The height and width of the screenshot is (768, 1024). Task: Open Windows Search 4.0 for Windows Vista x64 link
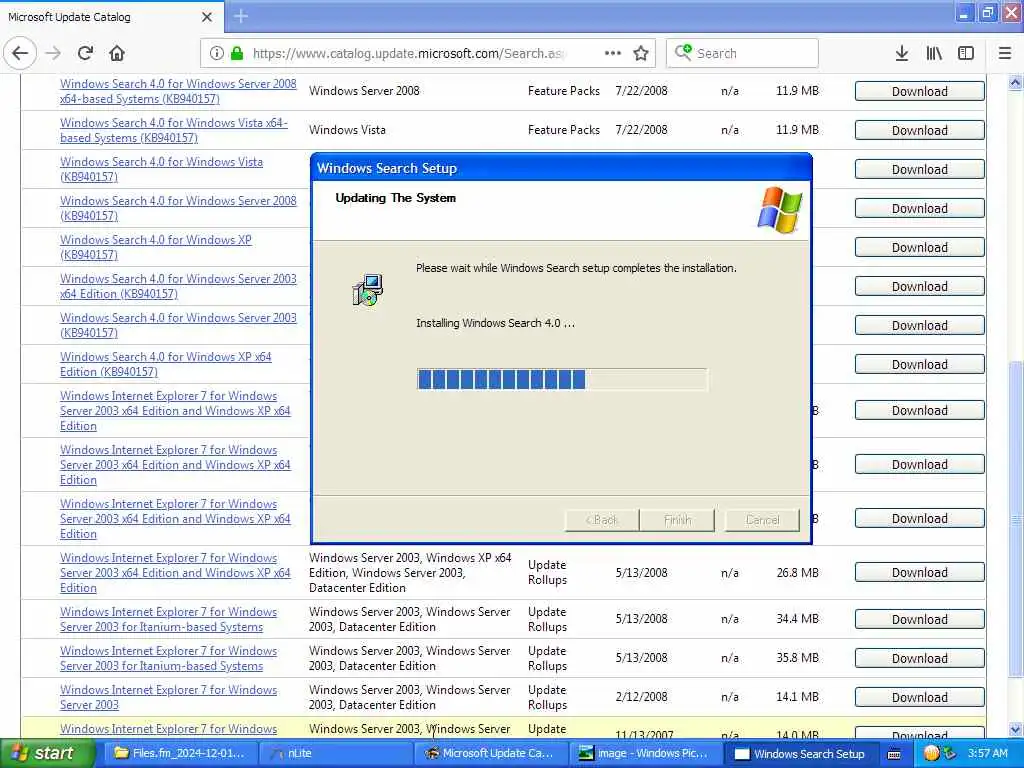tap(174, 130)
